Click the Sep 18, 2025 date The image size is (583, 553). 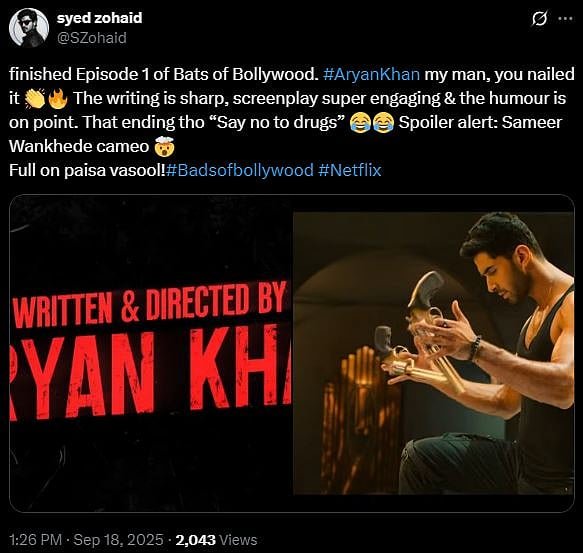pyautogui.click(x=119, y=540)
